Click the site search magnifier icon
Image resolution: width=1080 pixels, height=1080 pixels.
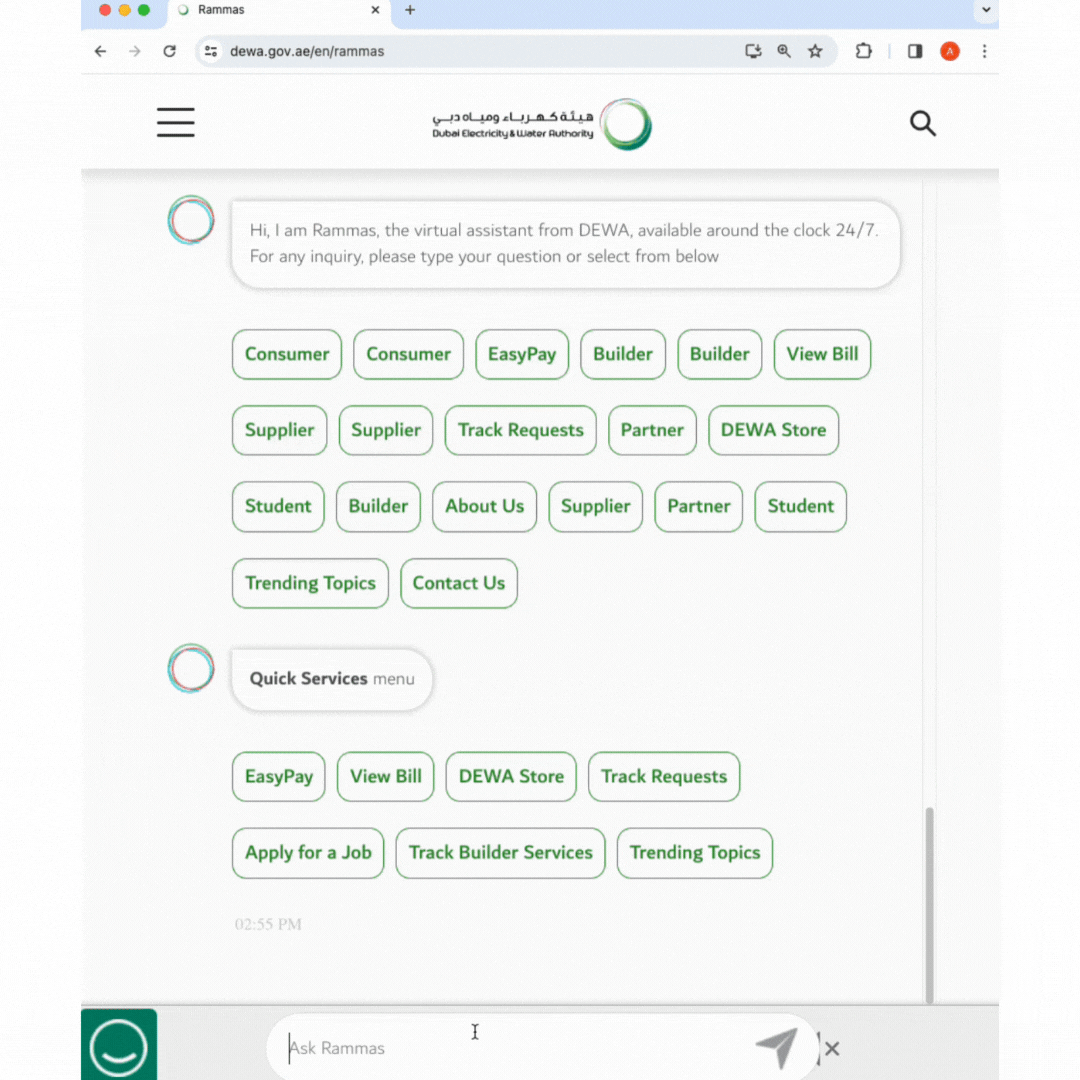click(x=922, y=123)
